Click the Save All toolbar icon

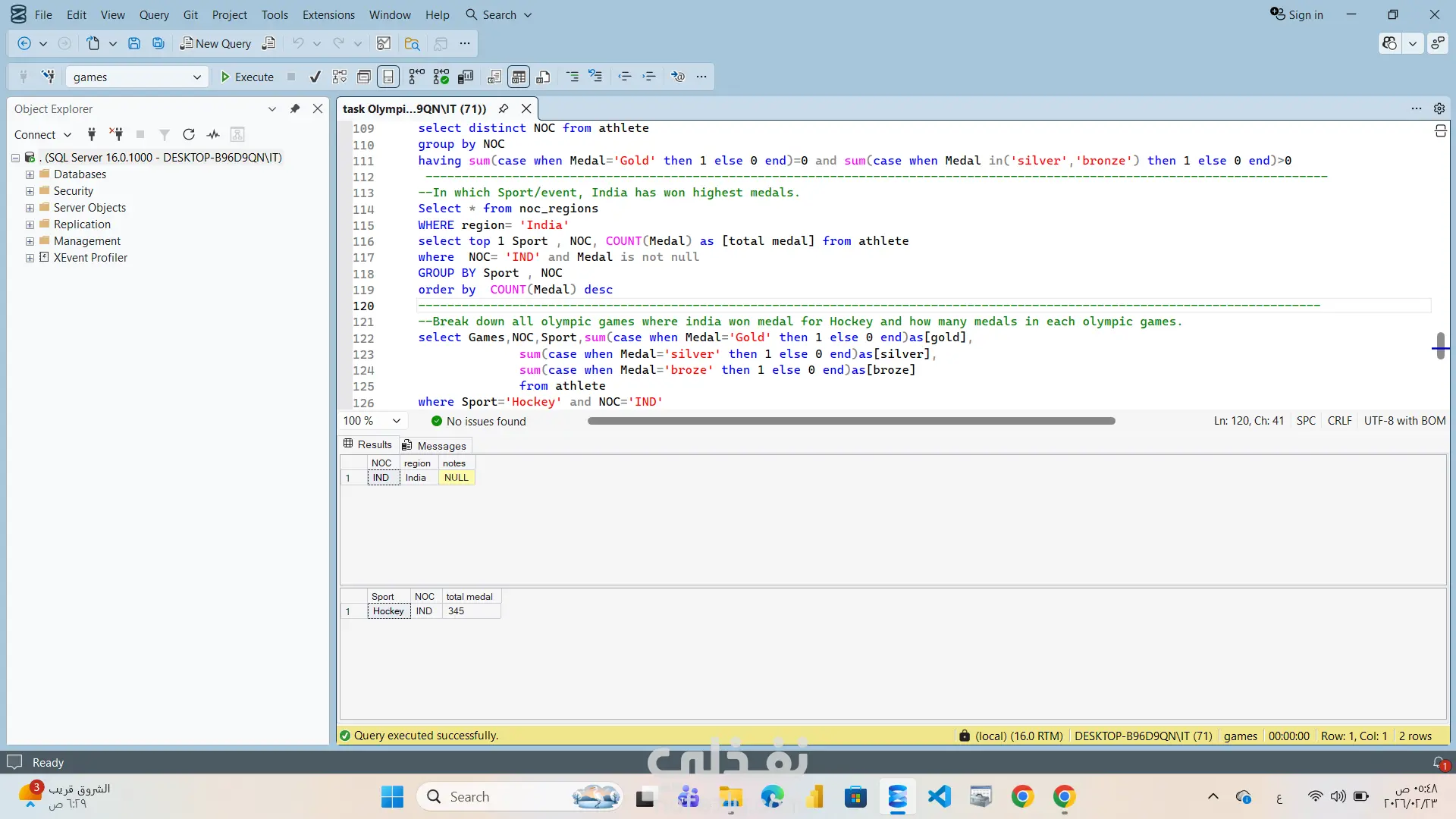pyautogui.click(x=158, y=43)
